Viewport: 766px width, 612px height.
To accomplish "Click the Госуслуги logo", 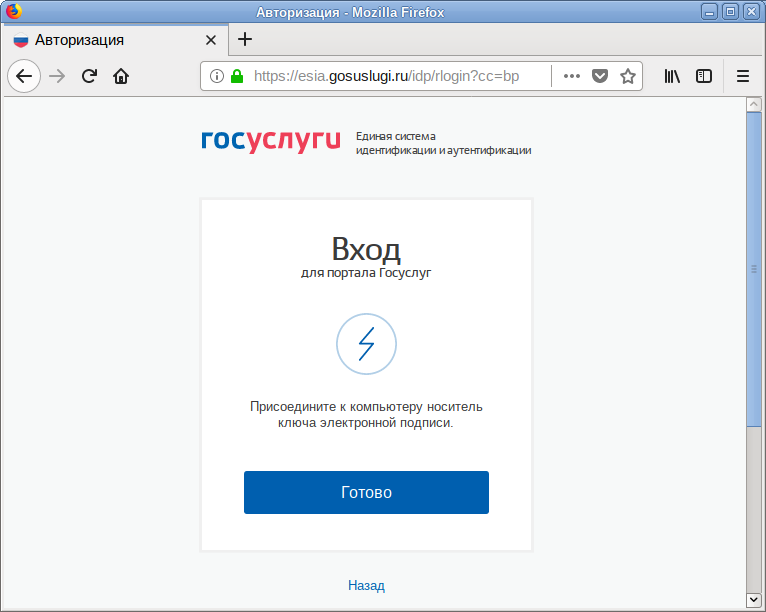I will point(271,142).
